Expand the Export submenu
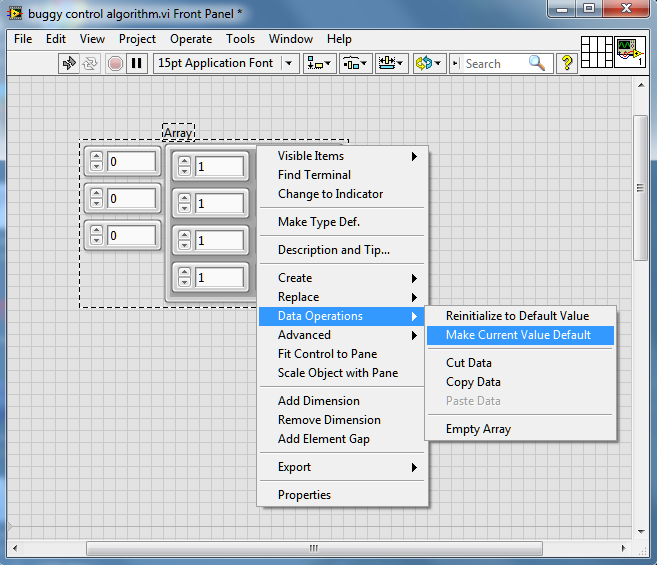Viewport: 657px width, 565px height. tap(344, 467)
